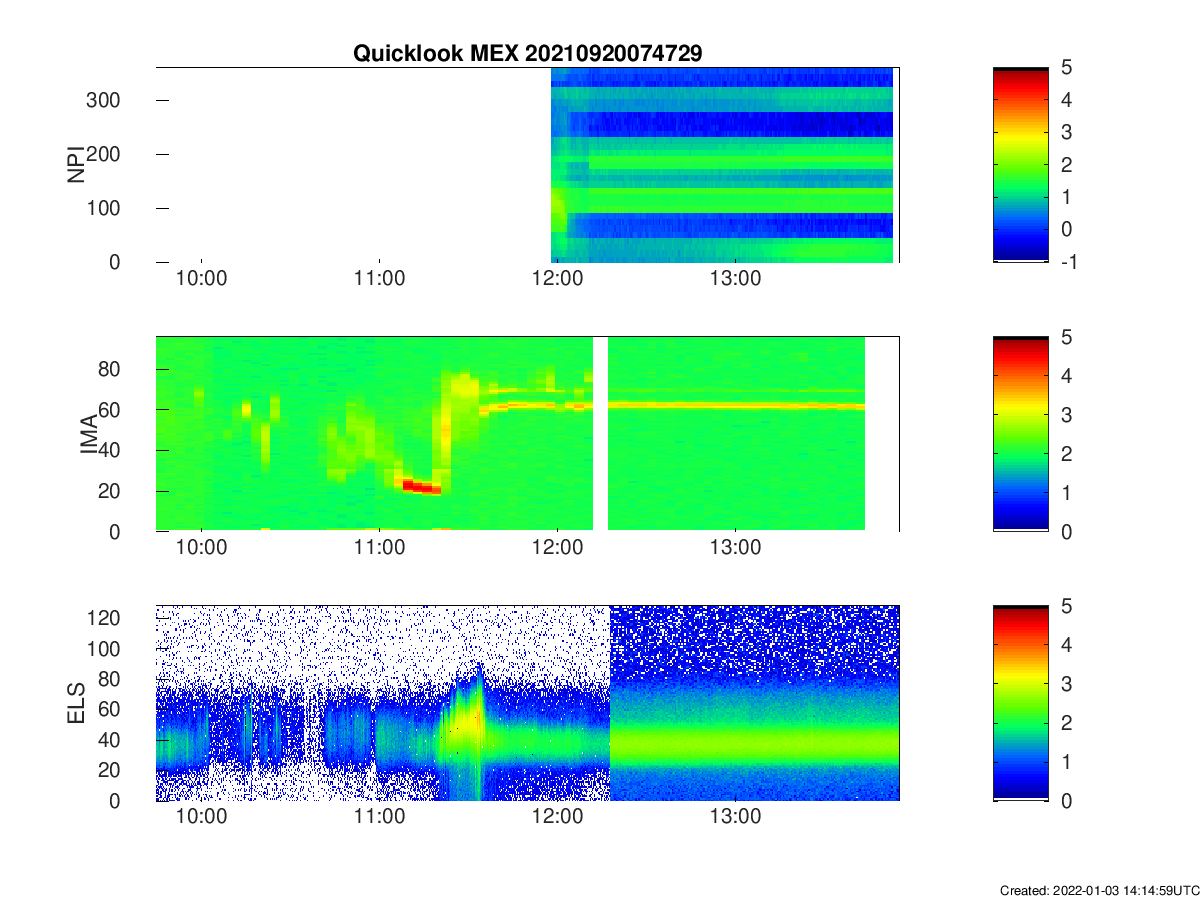
Task: Click the 5 label on NPI colorbar
Action: coord(1066,68)
